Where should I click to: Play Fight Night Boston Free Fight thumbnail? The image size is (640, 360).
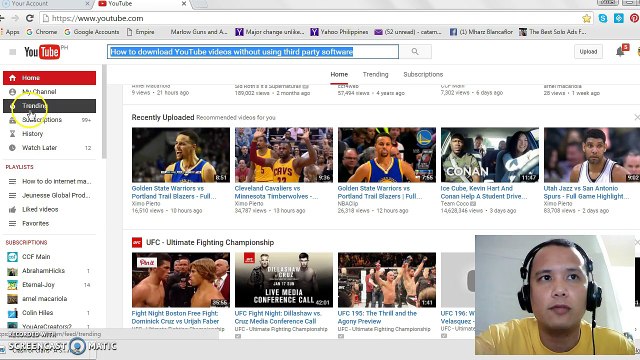pyautogui.click(x=181, y=280)
